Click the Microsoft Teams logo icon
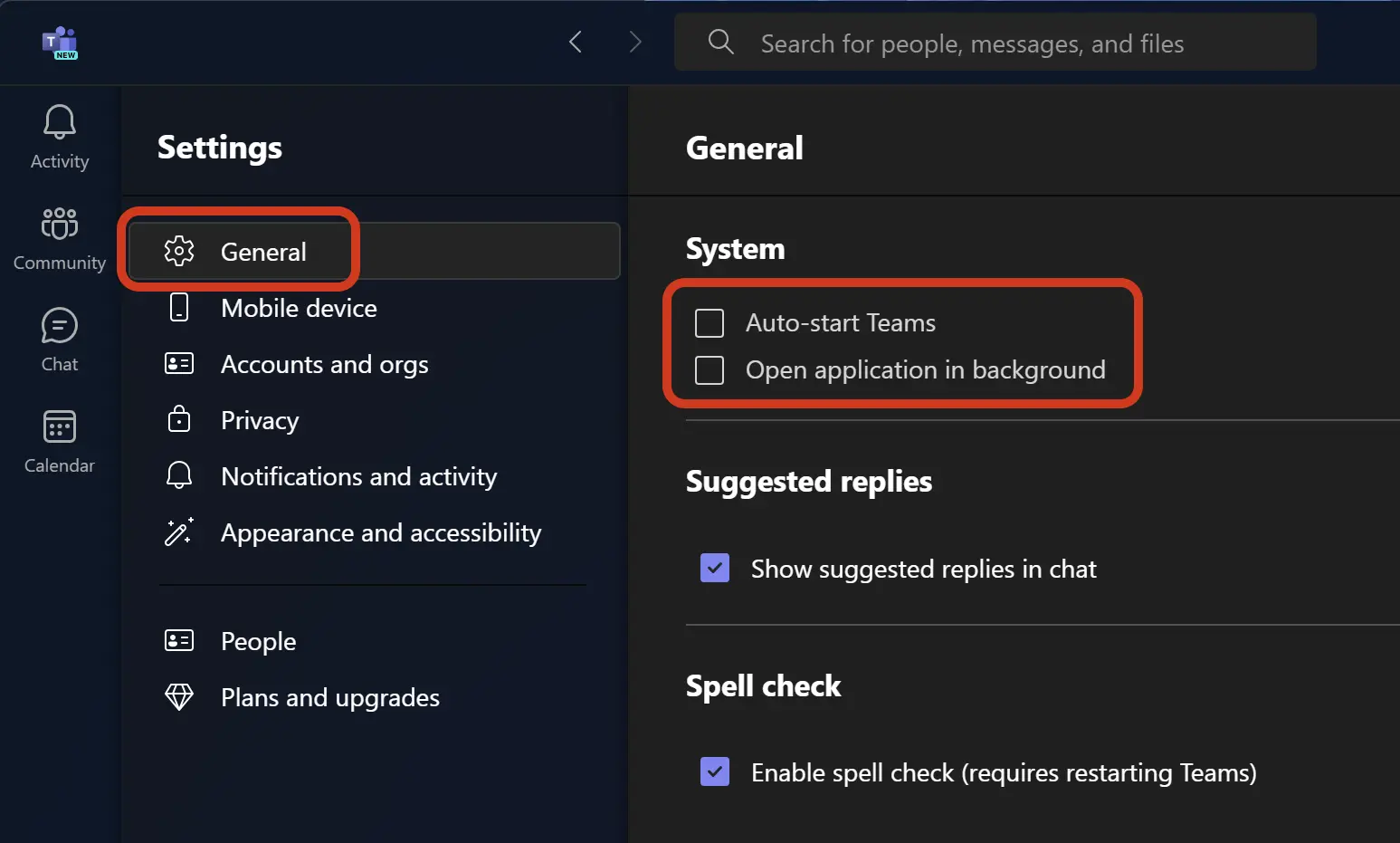The width and height of the screenshot is (1400, 843). tap(60, 43)
